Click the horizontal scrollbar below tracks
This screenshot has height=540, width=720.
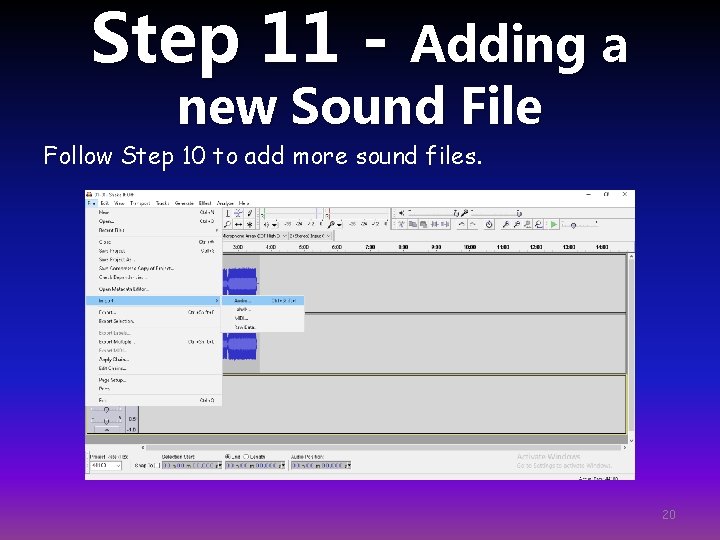point(383,447)
